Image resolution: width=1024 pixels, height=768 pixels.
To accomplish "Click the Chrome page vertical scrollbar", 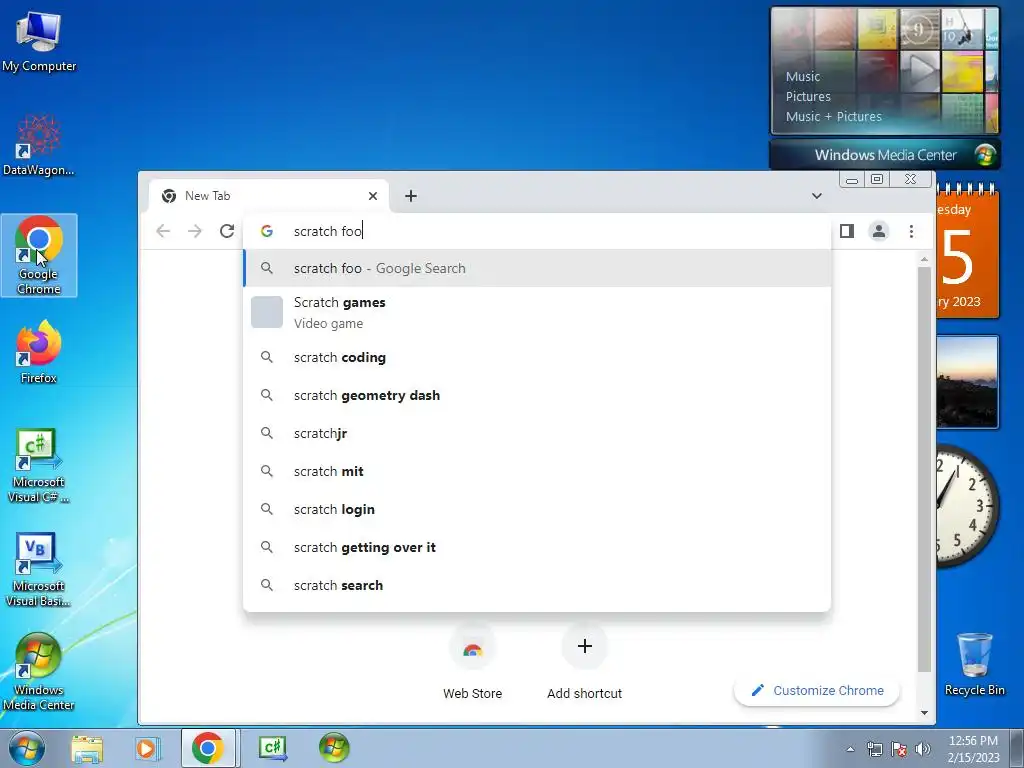I will click(x=924, y=469).
